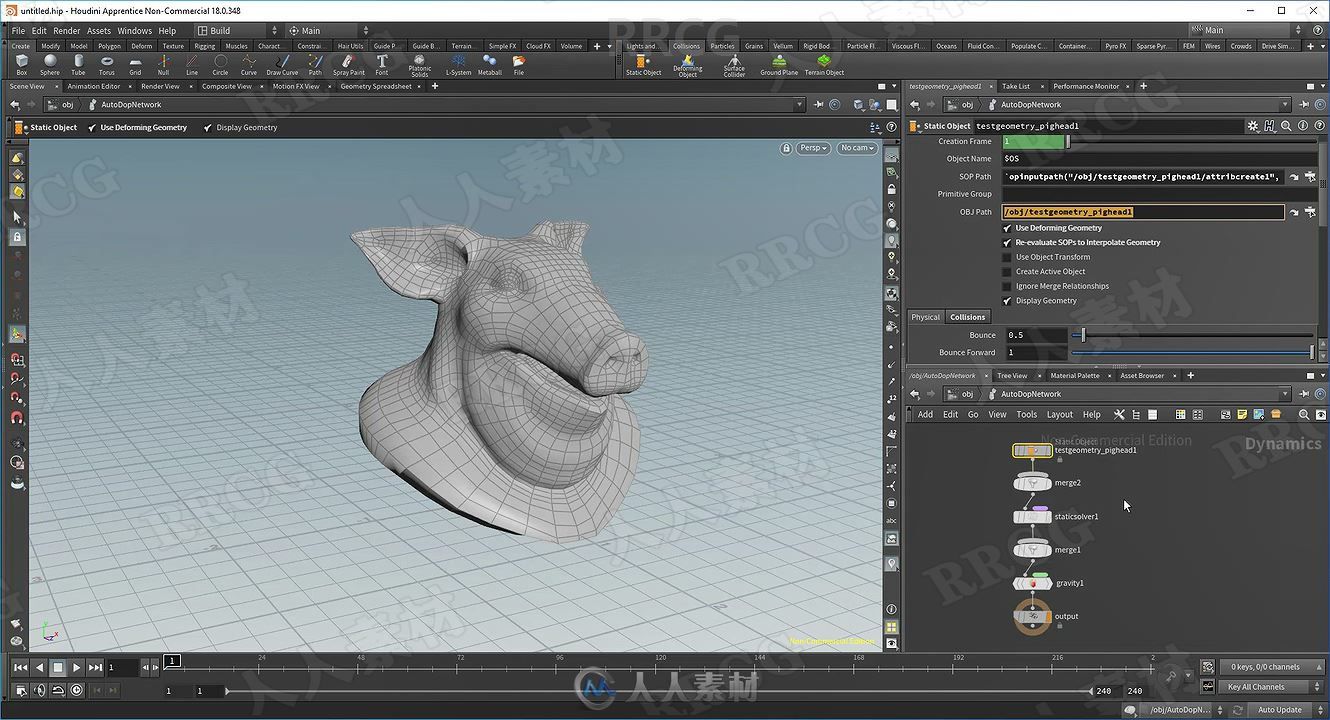Image resolution: width=1330 pixels, height=720 pixels.
Task: Uncheck Use Deforming Geometry parameter
Action: [x=1007, y=228]
